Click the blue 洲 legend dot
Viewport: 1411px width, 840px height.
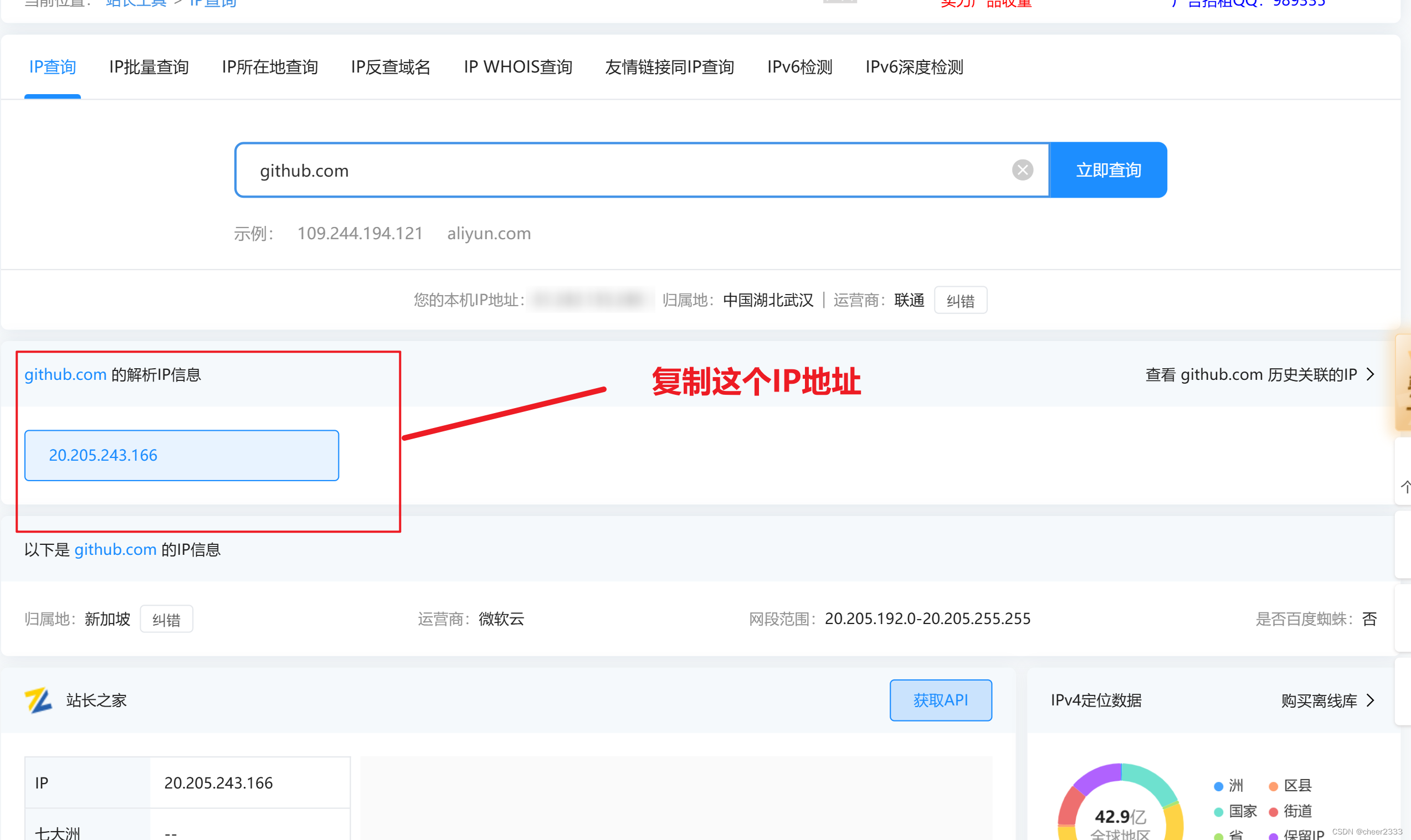click(x=1218, y=786)
